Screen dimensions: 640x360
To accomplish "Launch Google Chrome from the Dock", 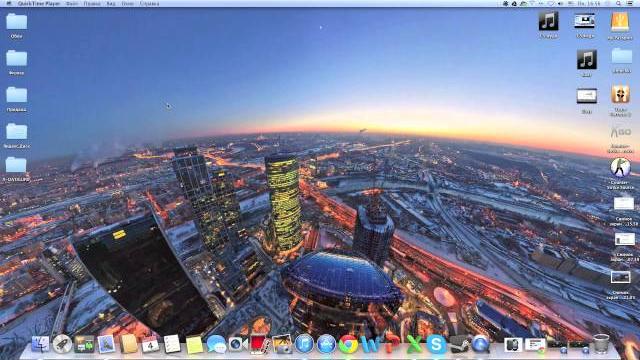I will pyautogui.click(x=348, y=344).
